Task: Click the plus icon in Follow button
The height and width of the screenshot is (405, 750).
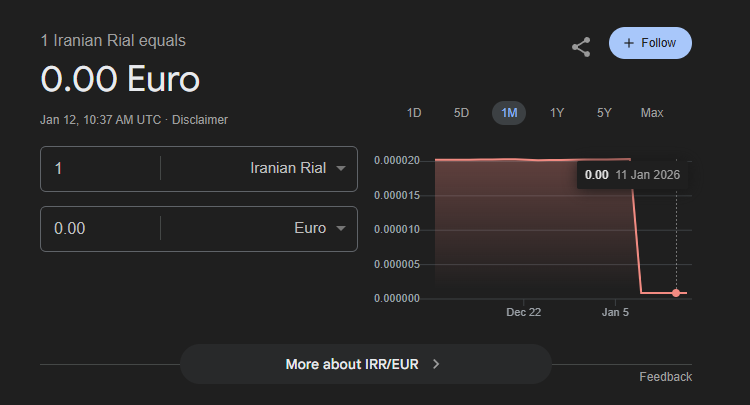Action: click(x=629, y=43)
